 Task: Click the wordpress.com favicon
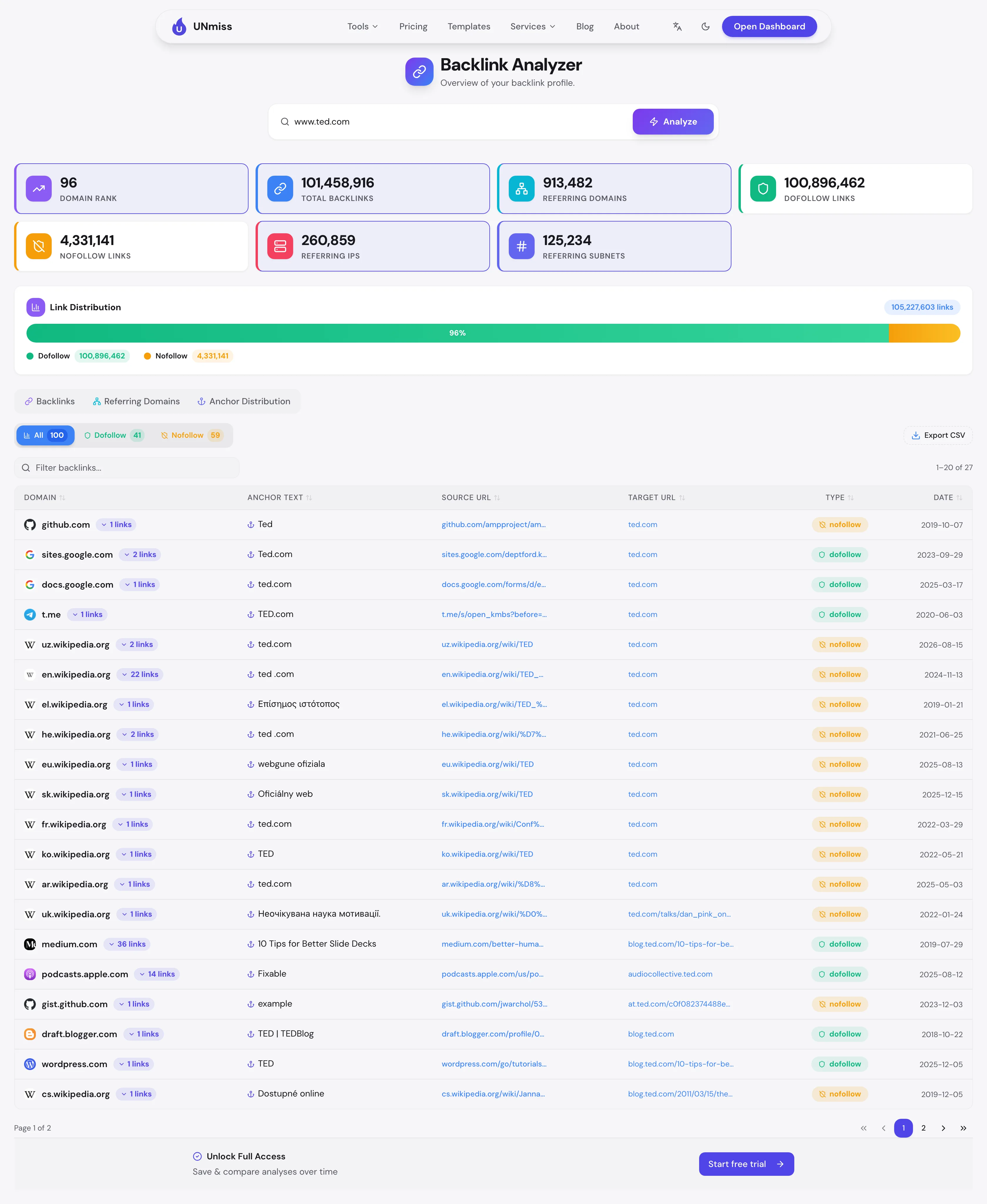point(30,1064)
